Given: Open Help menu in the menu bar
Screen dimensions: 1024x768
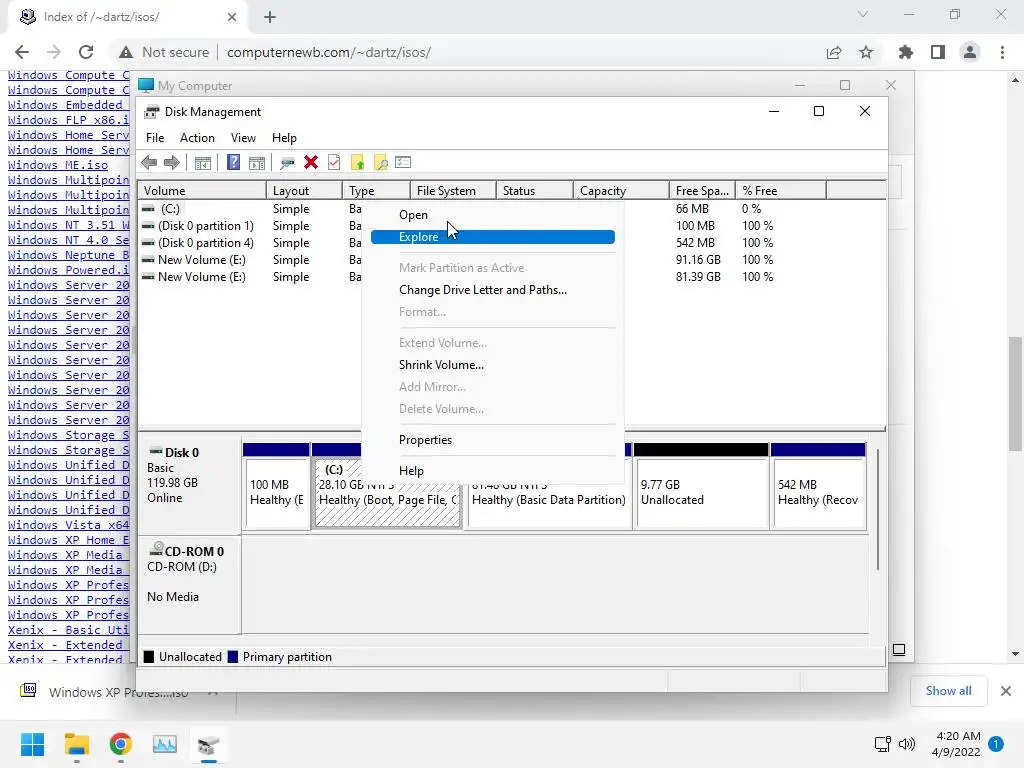Looking at the screenshot, I should tap(284, 138).
